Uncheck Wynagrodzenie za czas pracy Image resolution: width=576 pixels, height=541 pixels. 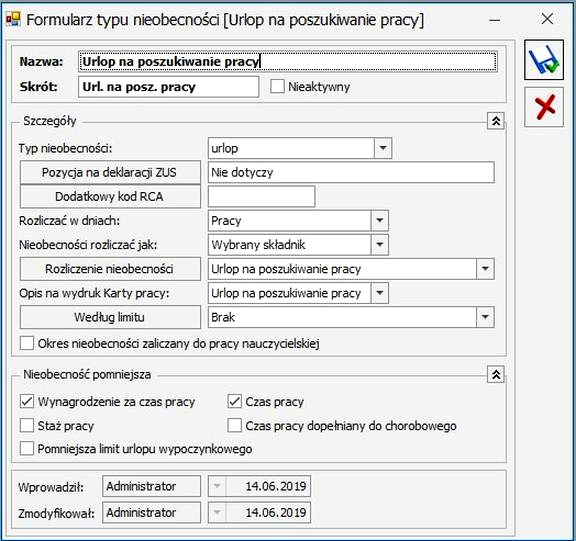coord(27,401)
